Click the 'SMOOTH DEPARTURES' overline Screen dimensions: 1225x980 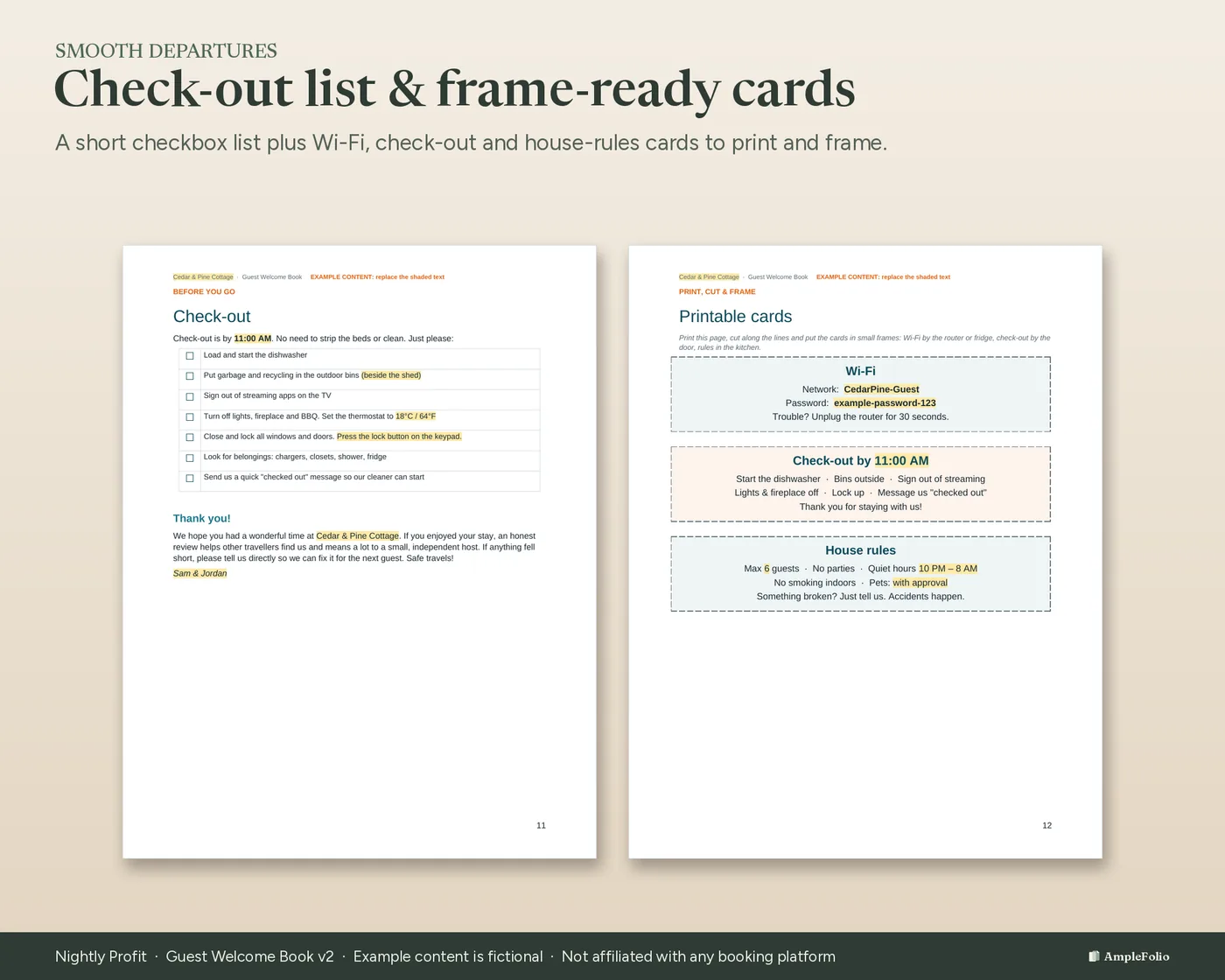166,51
